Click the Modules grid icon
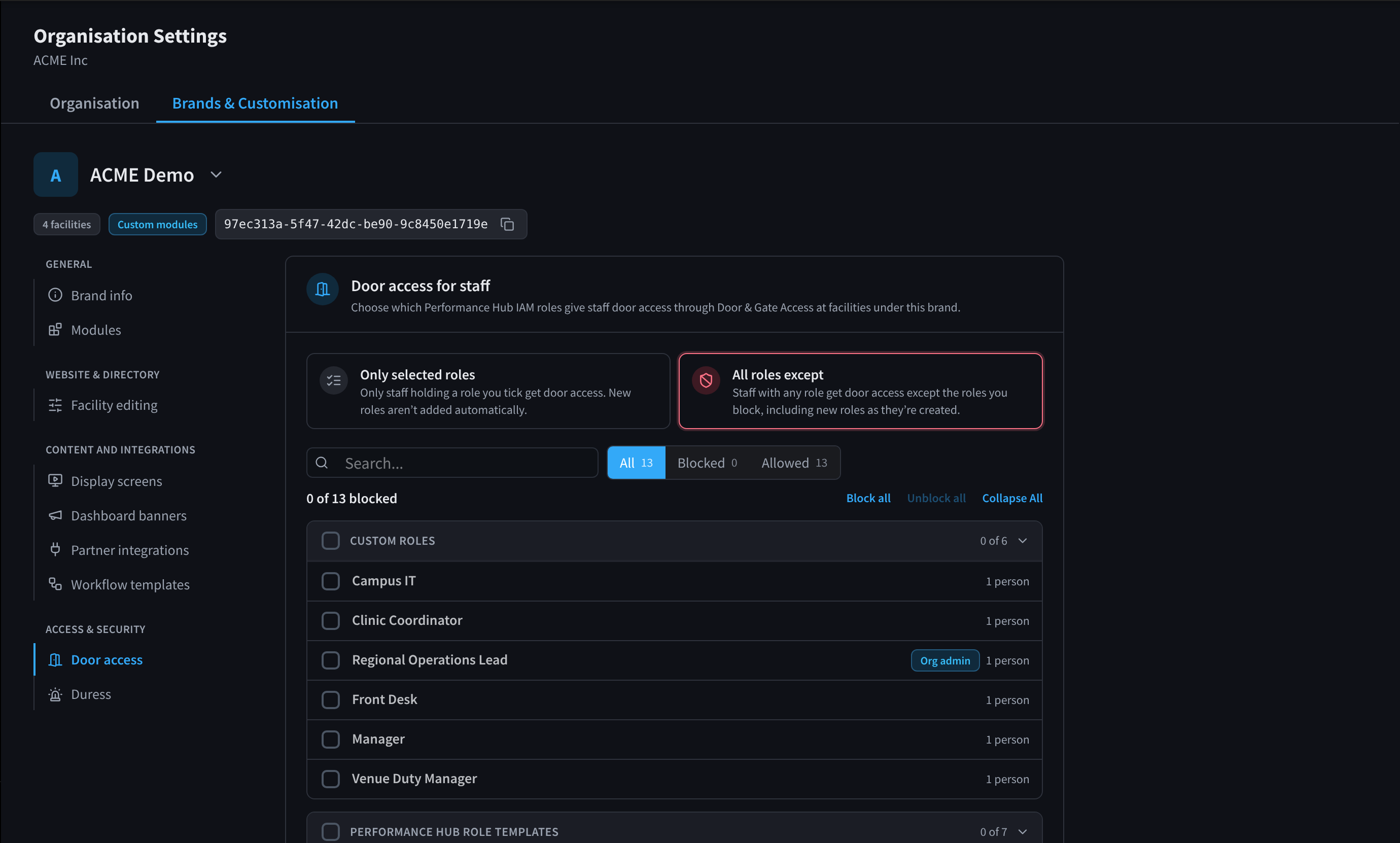The width and height of the screenshot is (1400, 843). pos(55,330)
